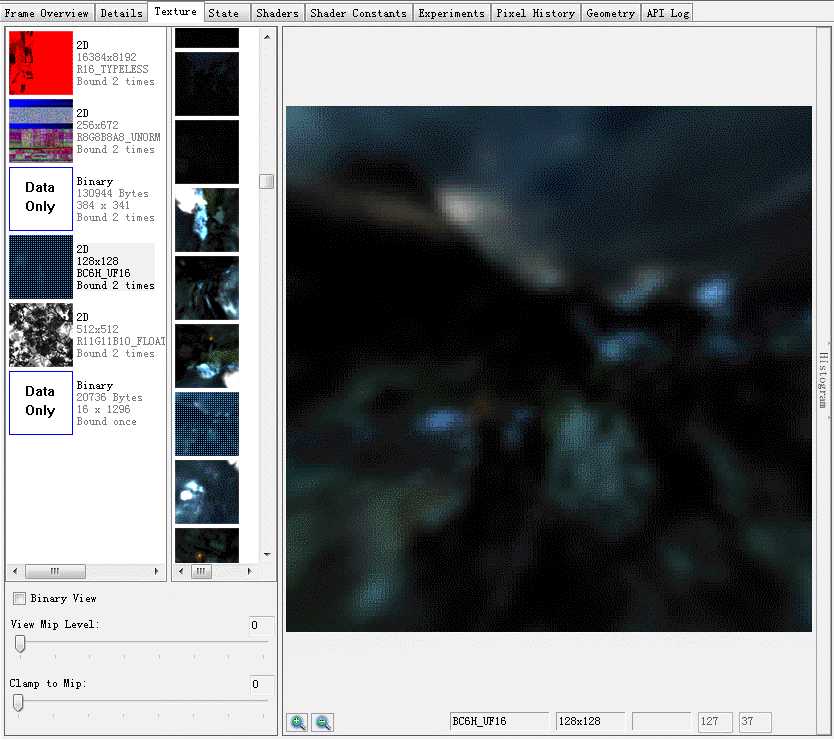The image size is (834, 740).
Task: Select the 20736 Bytes Data Only entry
Action: pyautogui.click(x=41, y=403)
